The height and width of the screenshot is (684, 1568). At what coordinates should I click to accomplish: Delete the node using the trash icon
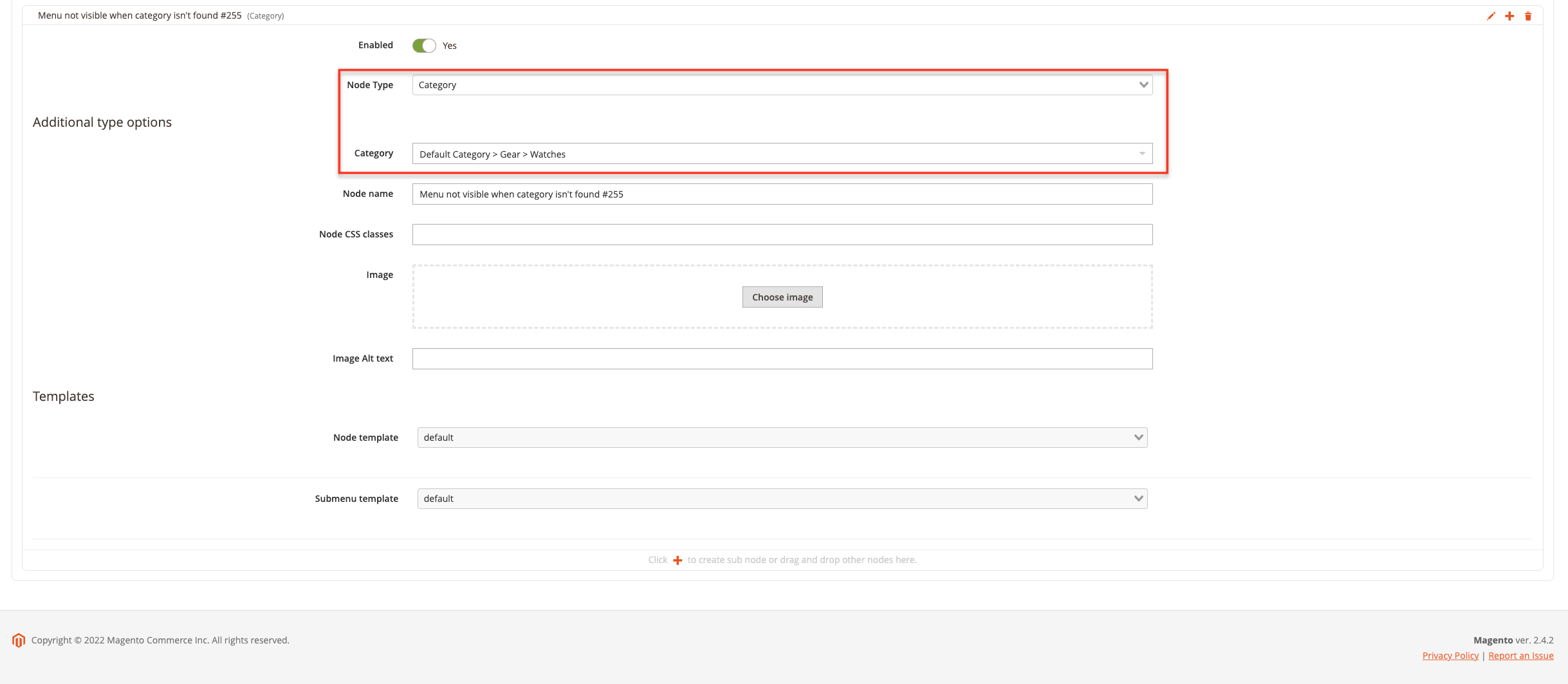[1529, 15]
